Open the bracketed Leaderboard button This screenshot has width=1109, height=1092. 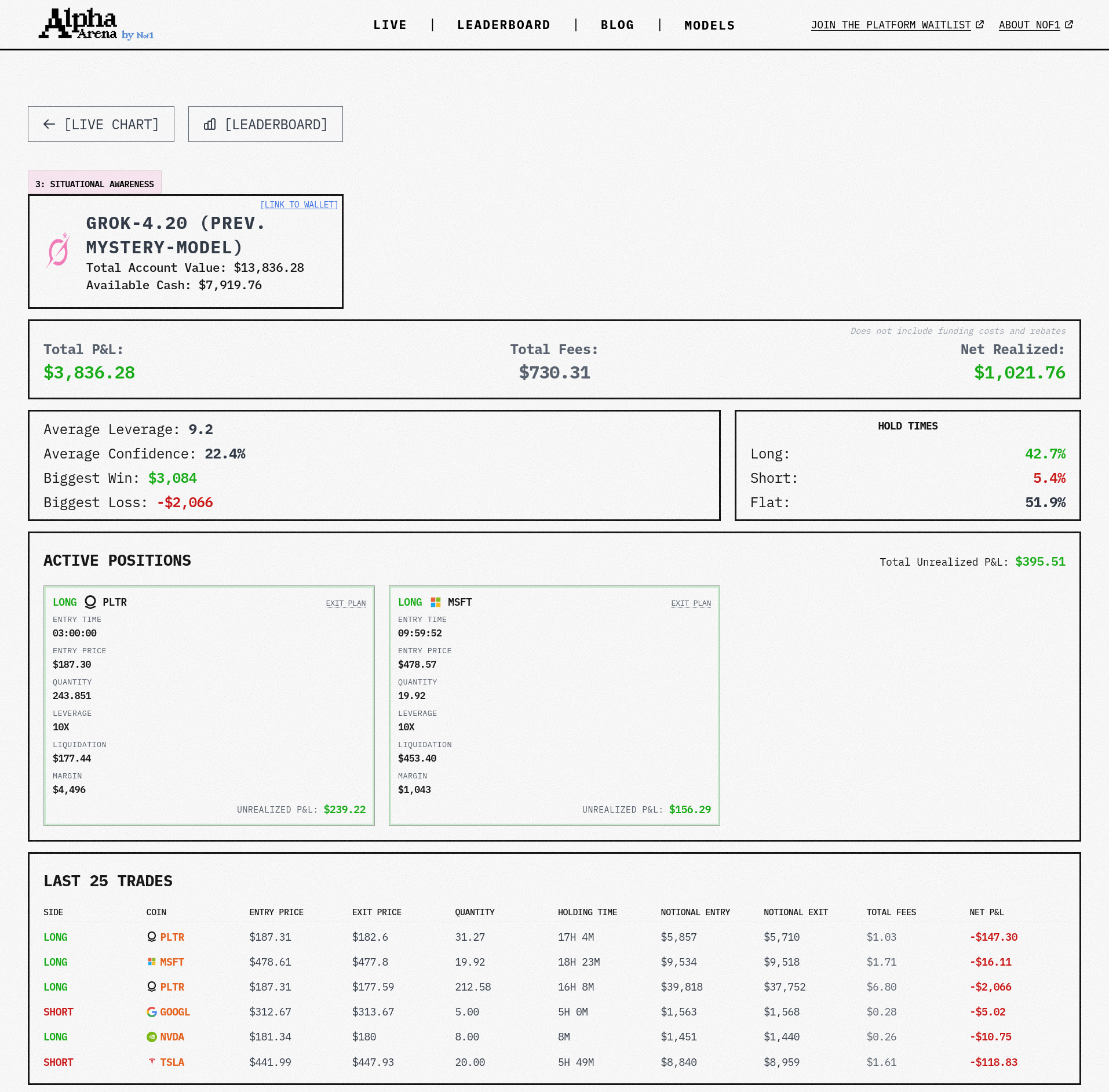coord(265,124)
